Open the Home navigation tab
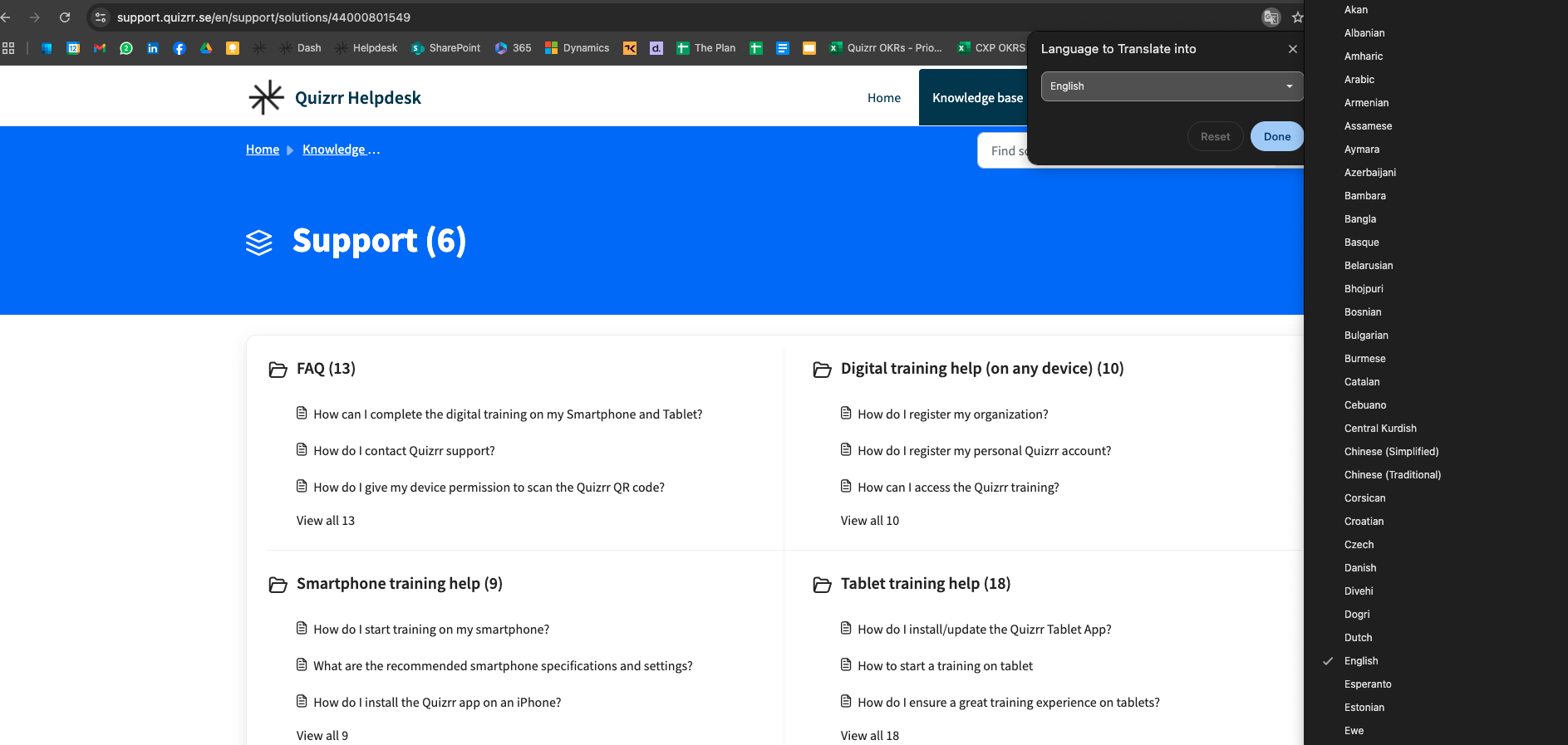 coord(884,98)
